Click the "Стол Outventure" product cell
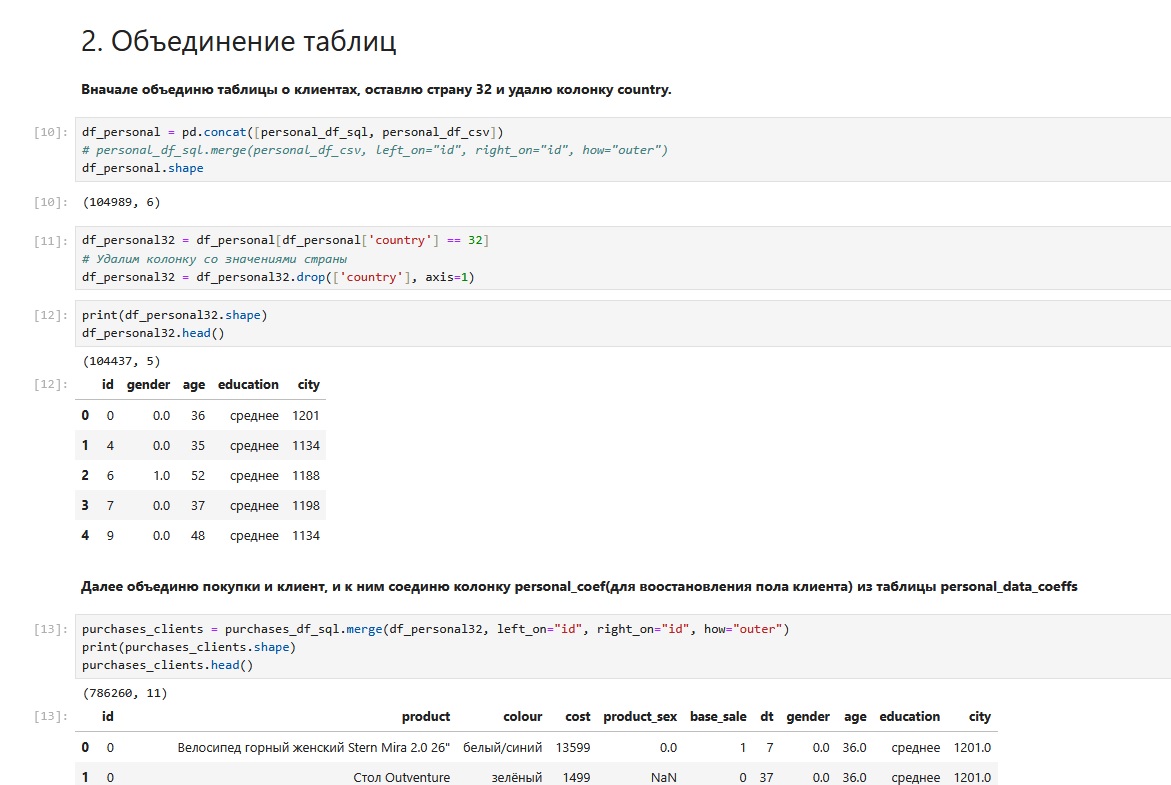The height and width of the screenshot is (785, 1171). click(401, 777)
